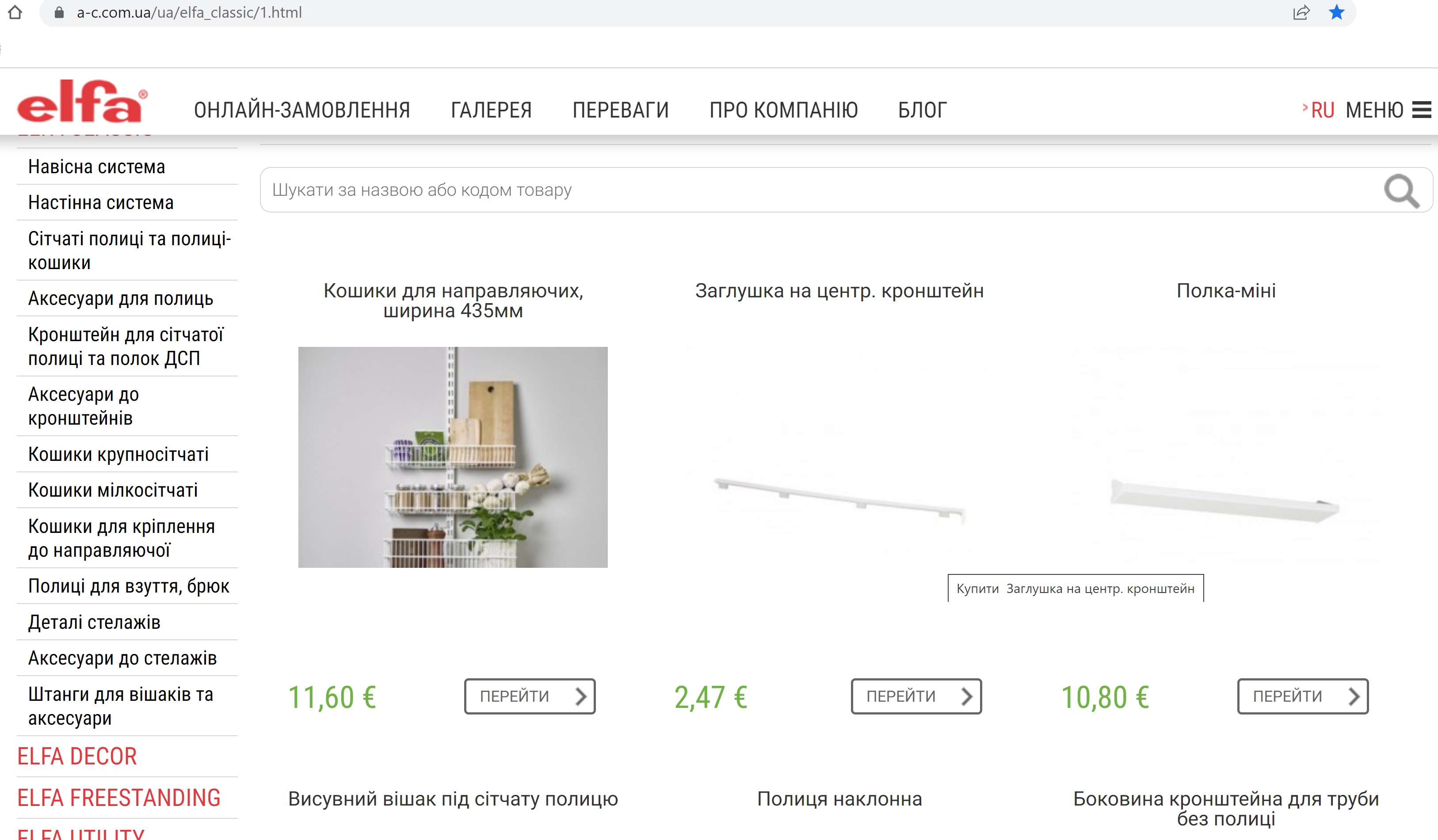Open ELFA FREESTANDING section
1438x840 pixels.
click(119, 798)
